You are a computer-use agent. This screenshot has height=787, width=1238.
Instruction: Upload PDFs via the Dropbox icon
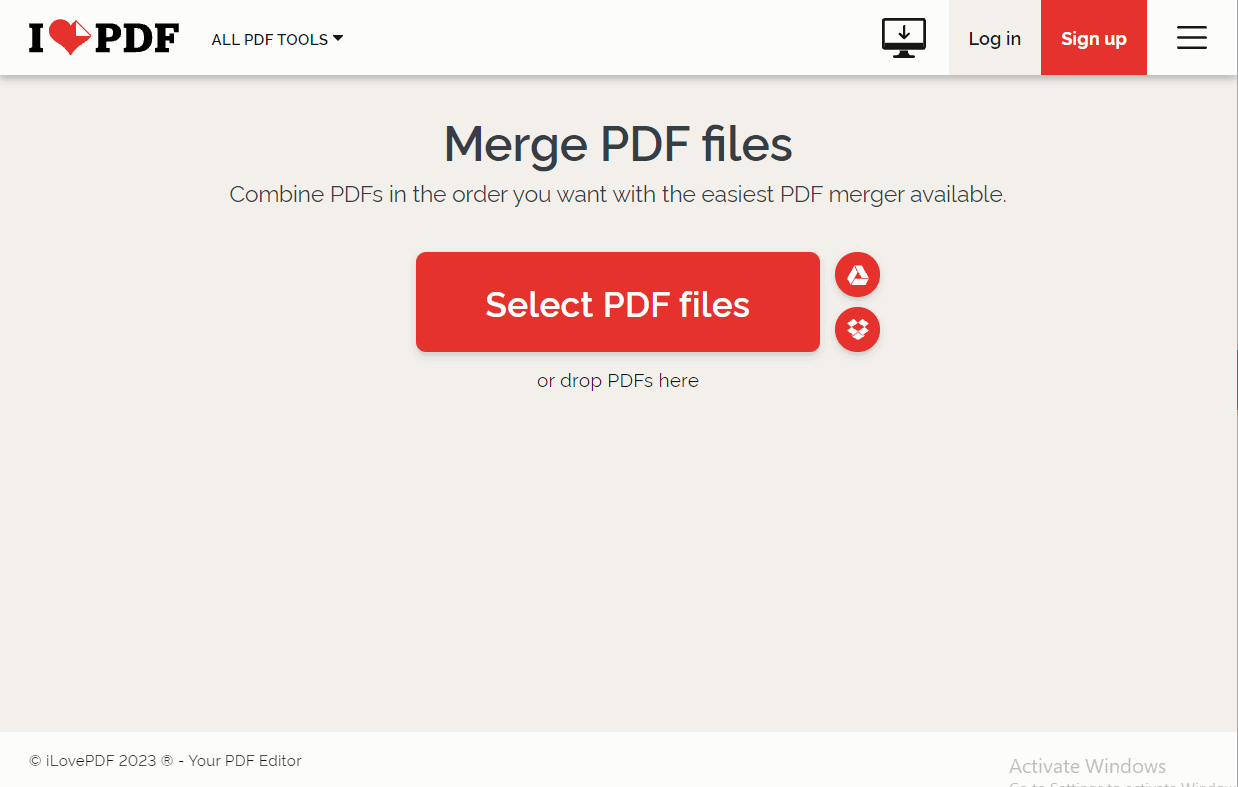[x=857, y=330]
